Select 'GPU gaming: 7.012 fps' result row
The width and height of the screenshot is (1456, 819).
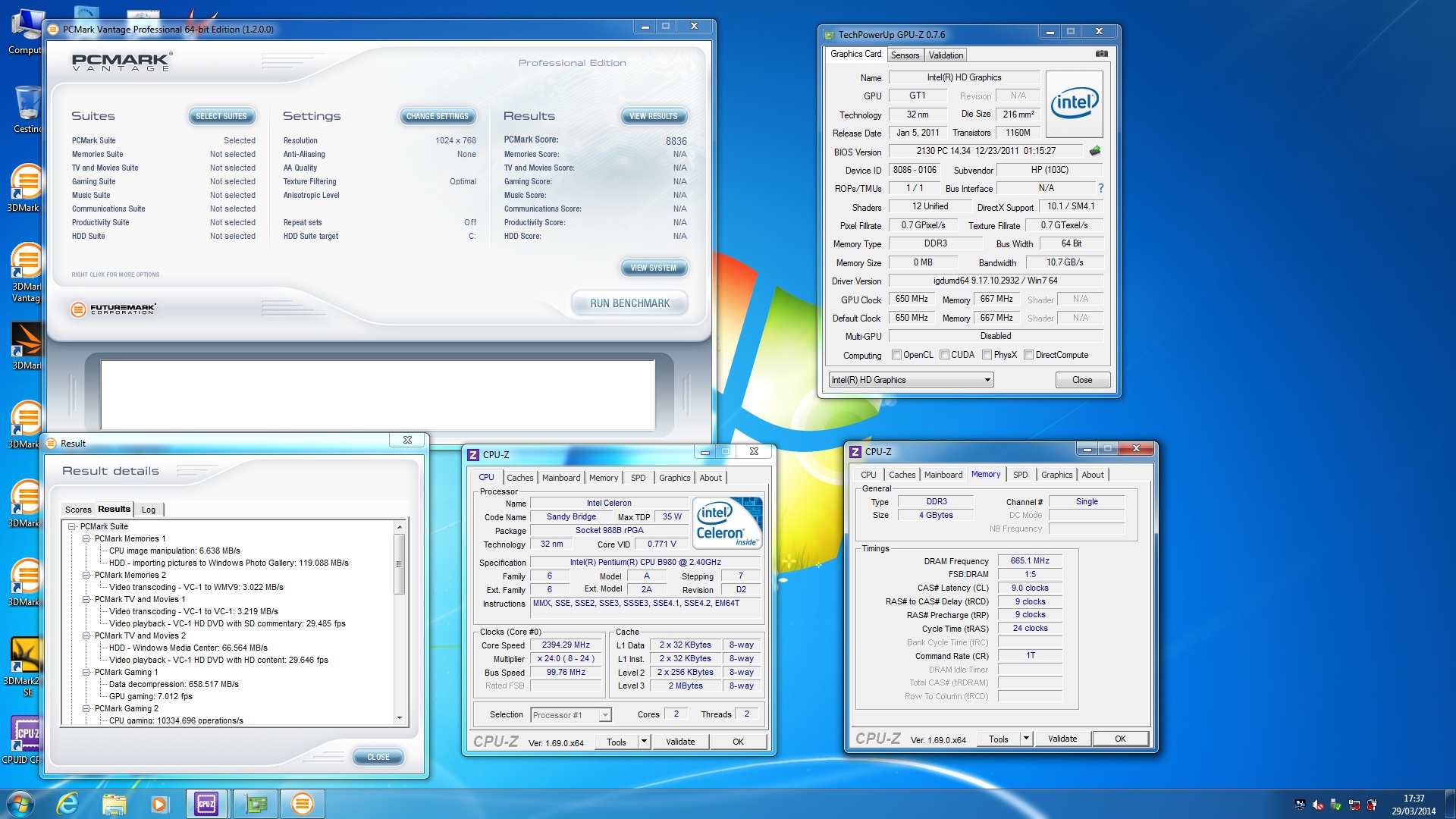150,696
